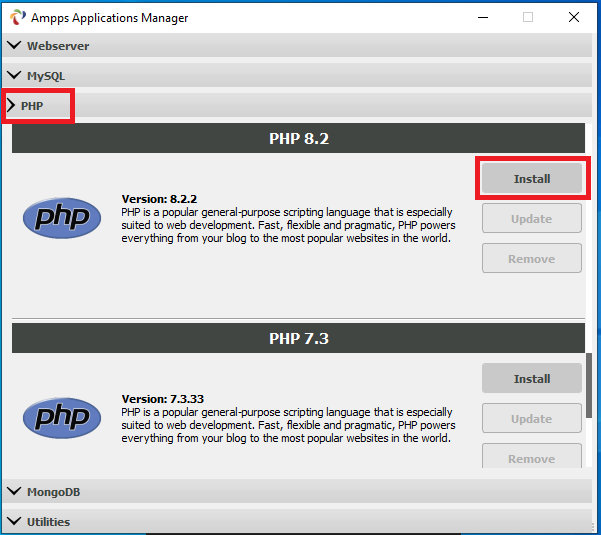Click the 'Version: 8.2.2' text
The width and height of the screenshot is (601, 535).
(159, 199)
